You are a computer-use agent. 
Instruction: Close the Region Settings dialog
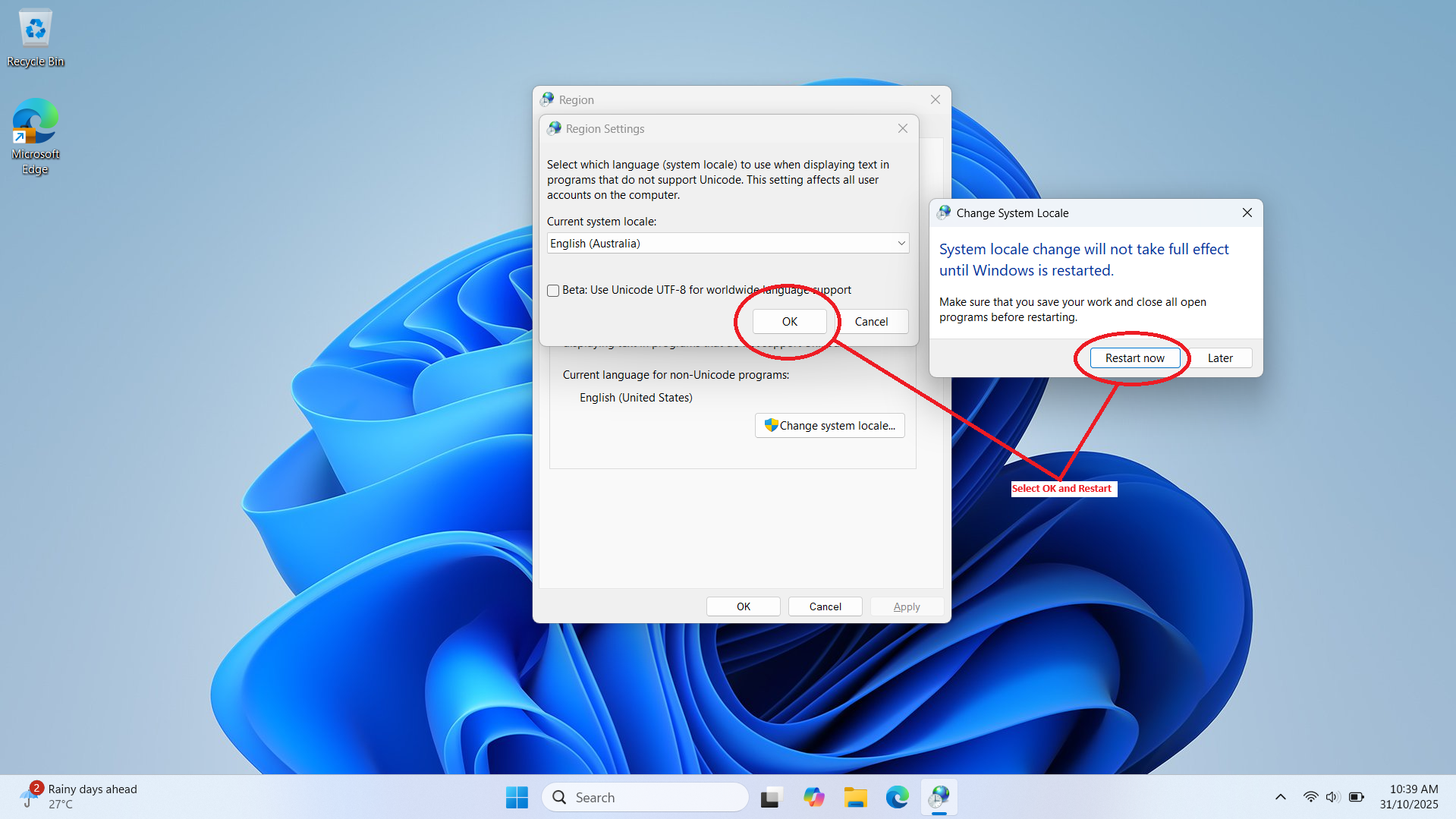[902, 128]
